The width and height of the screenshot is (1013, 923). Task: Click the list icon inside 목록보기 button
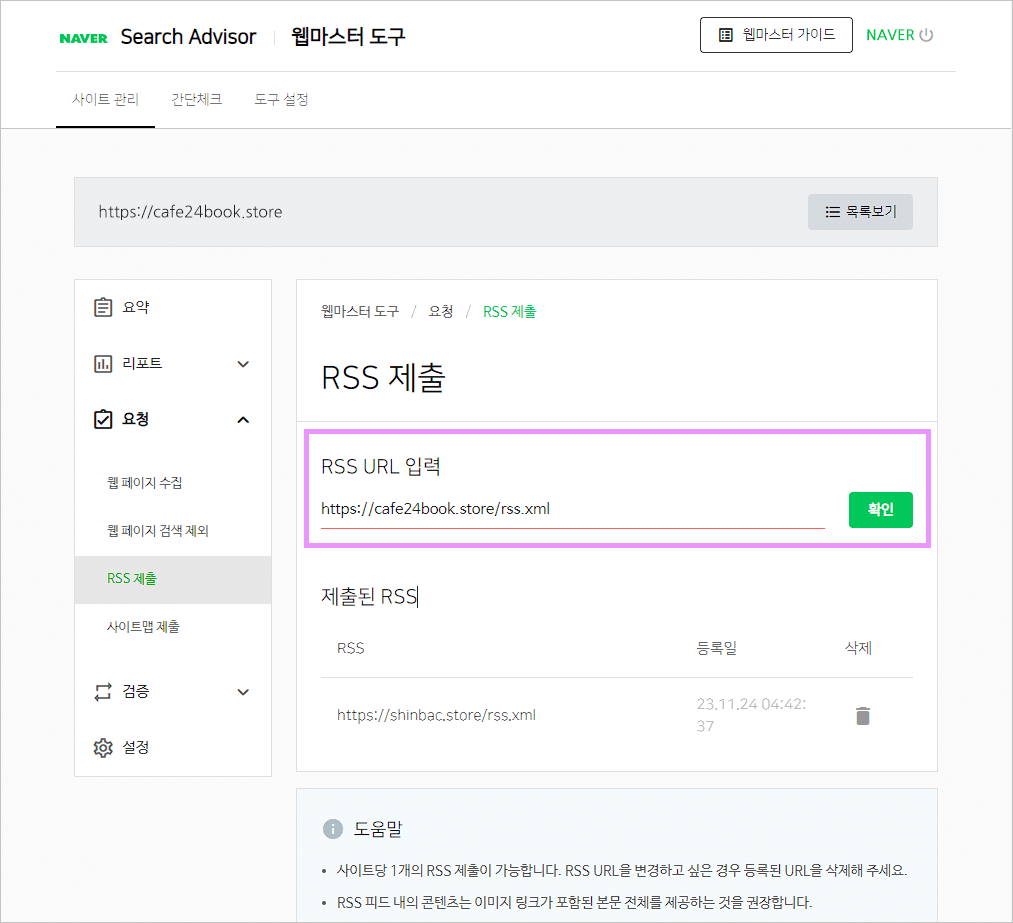[x=832, y=211]
